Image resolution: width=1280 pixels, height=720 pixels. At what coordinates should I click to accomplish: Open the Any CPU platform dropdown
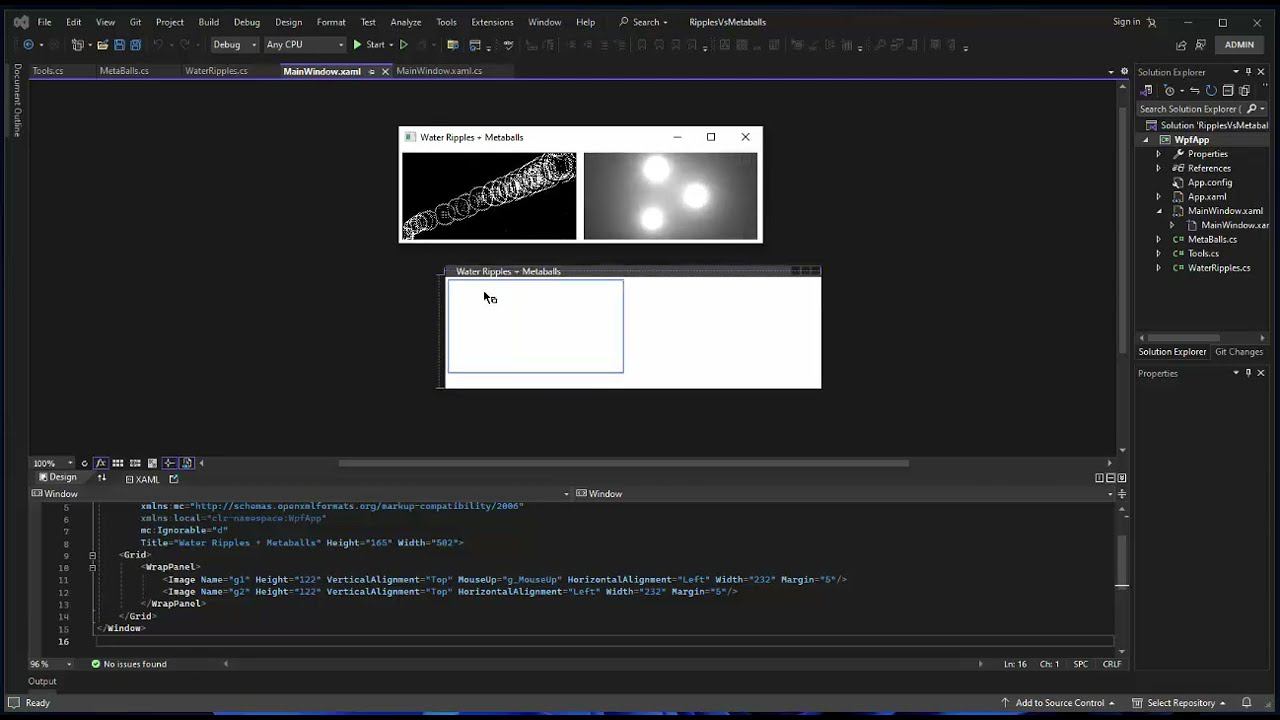coord(305,45)
